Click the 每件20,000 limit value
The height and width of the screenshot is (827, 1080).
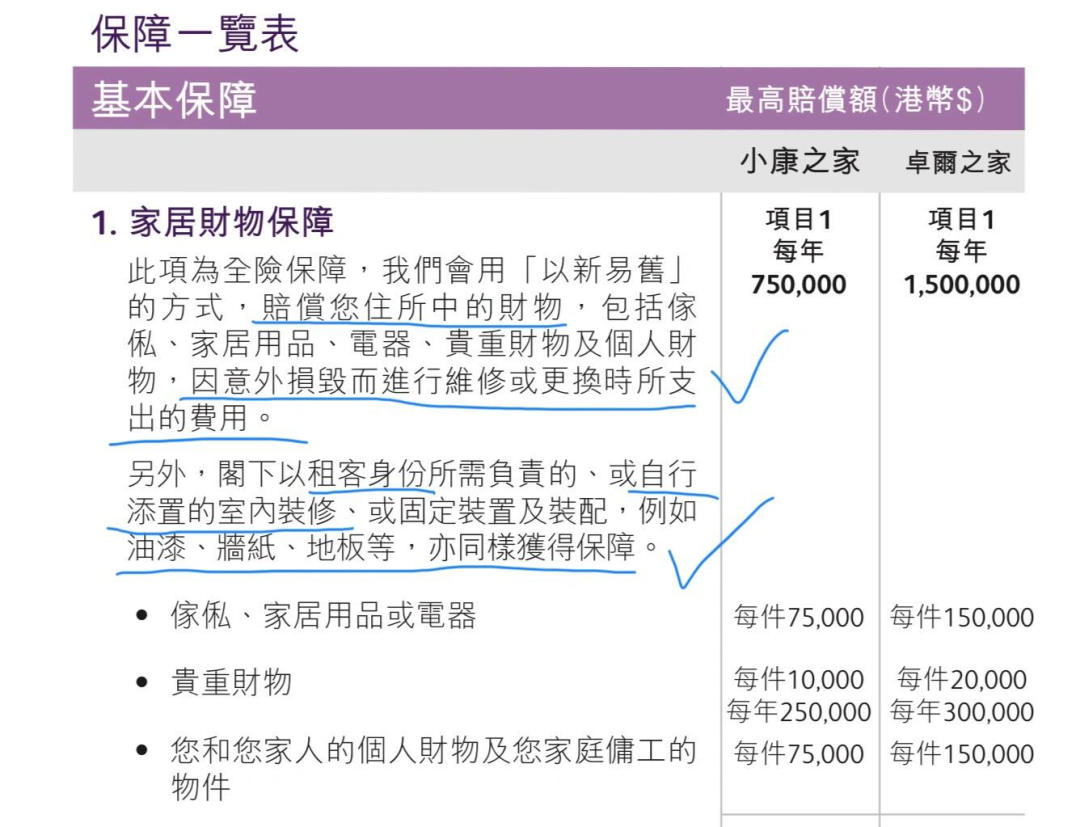click(961, 680)
